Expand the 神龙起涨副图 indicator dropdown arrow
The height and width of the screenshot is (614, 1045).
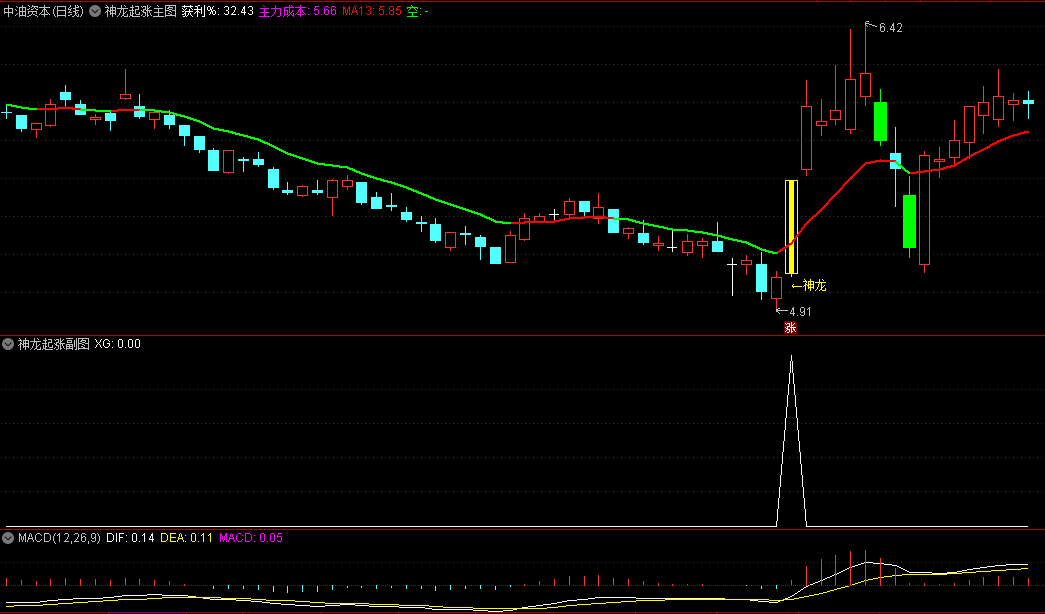[x=8, y=344]
